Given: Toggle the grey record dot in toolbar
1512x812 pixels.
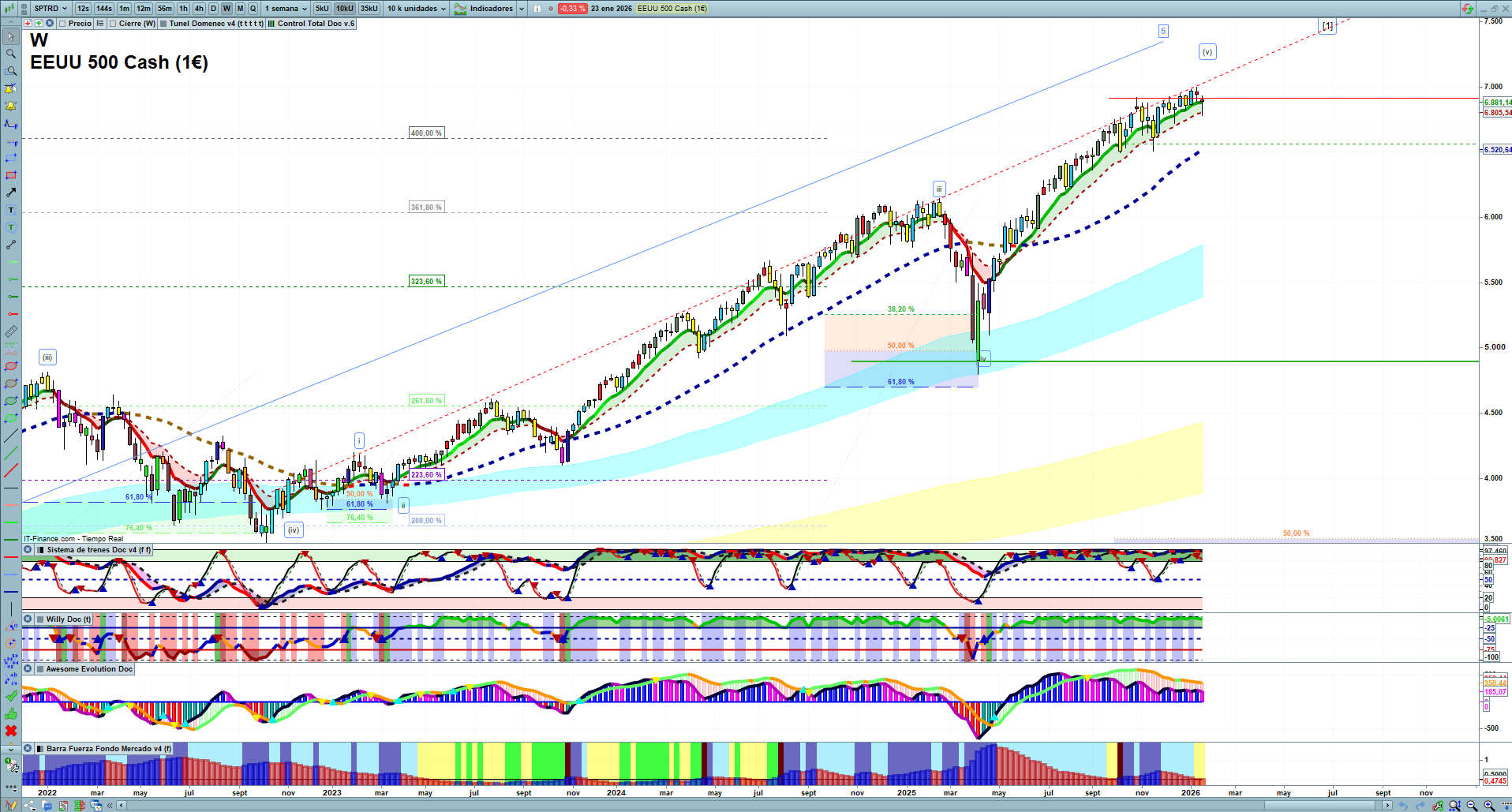Looking at the screenshot, I should click(x=551, y=9).
